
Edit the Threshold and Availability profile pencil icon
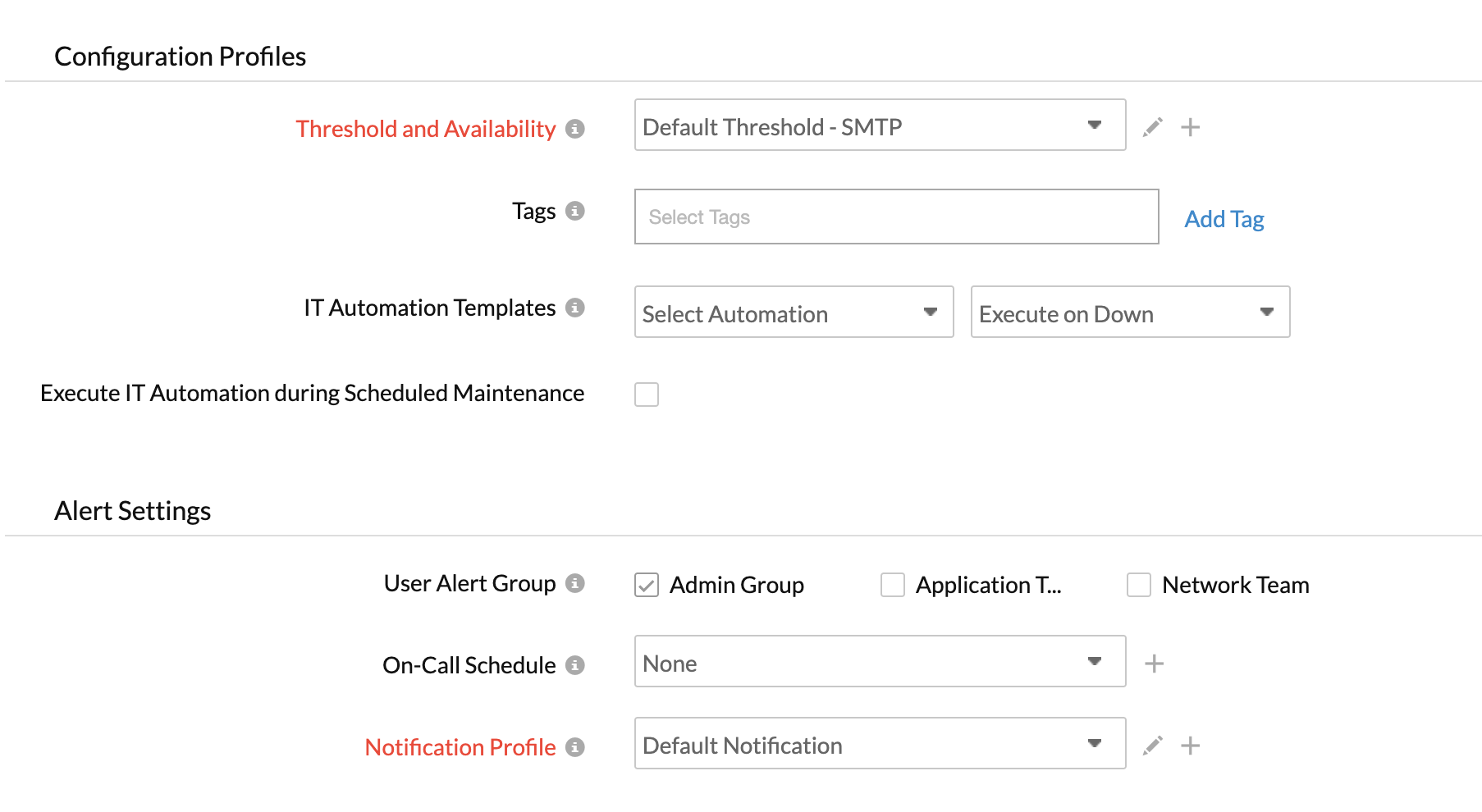pyautogui.click(x=1153, y=127)
